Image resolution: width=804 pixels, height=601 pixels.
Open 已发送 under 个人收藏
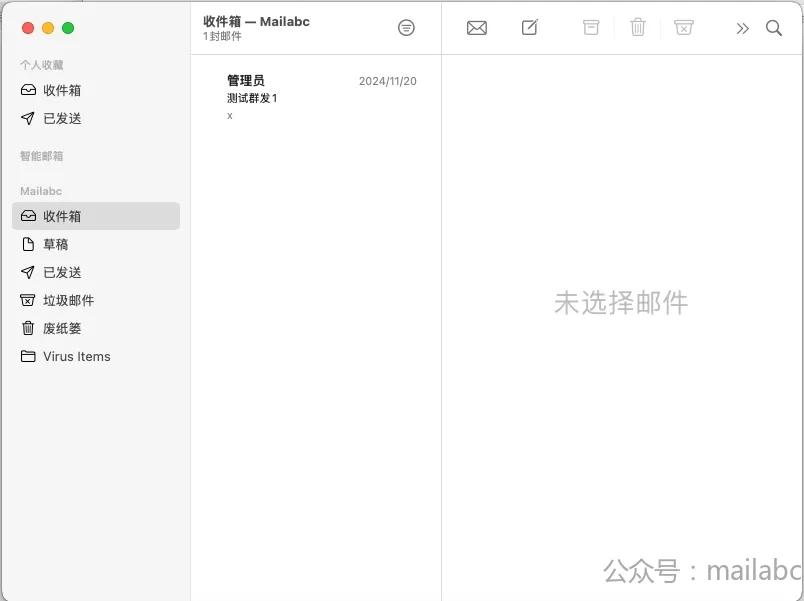coord(96,118)
